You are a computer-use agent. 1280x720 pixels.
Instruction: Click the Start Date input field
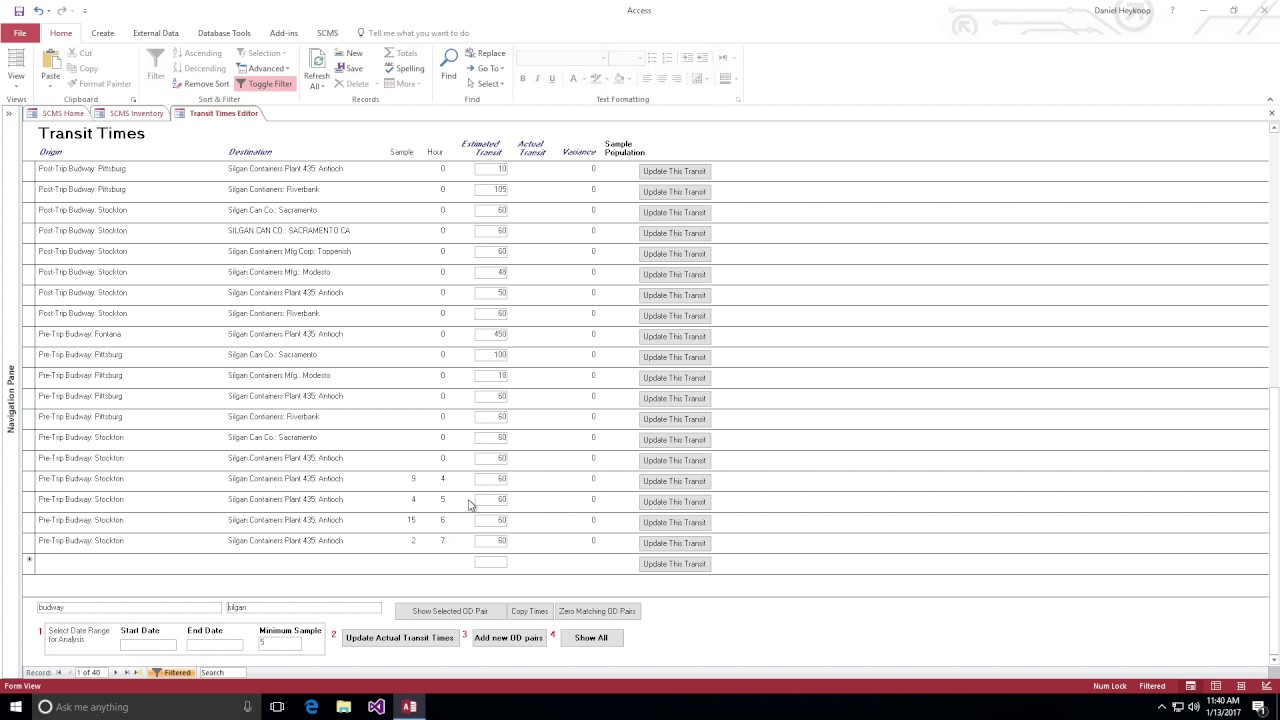[148, 645]
